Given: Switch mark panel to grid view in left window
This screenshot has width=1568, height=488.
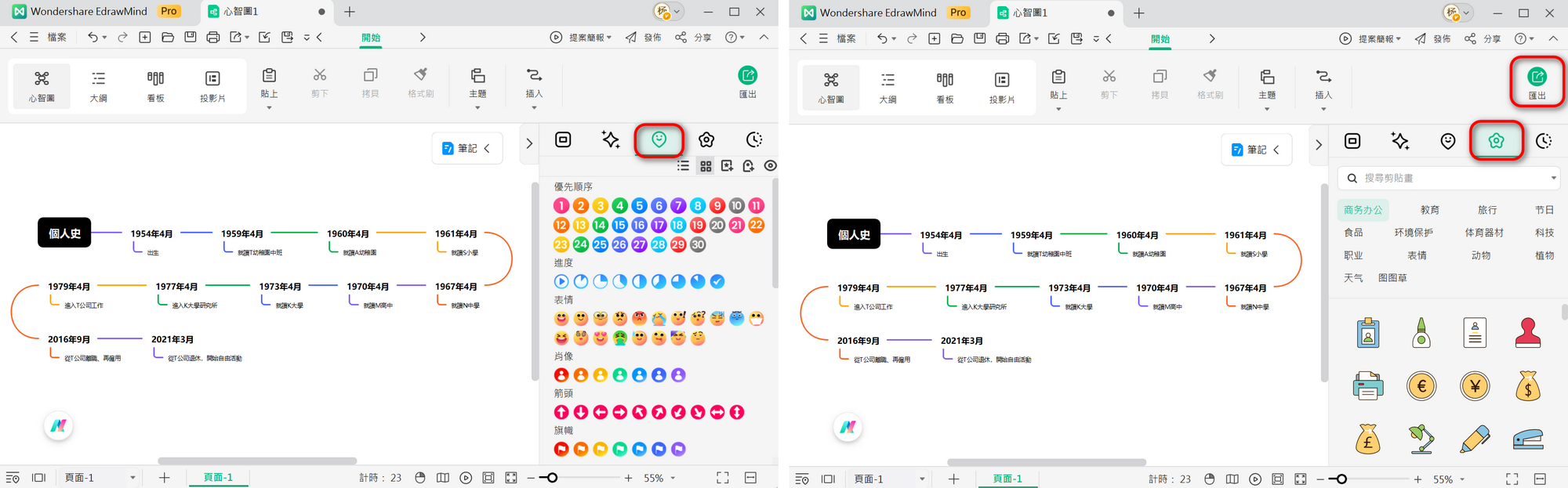Looking at the screenshot, I should [x=706, y=166].
